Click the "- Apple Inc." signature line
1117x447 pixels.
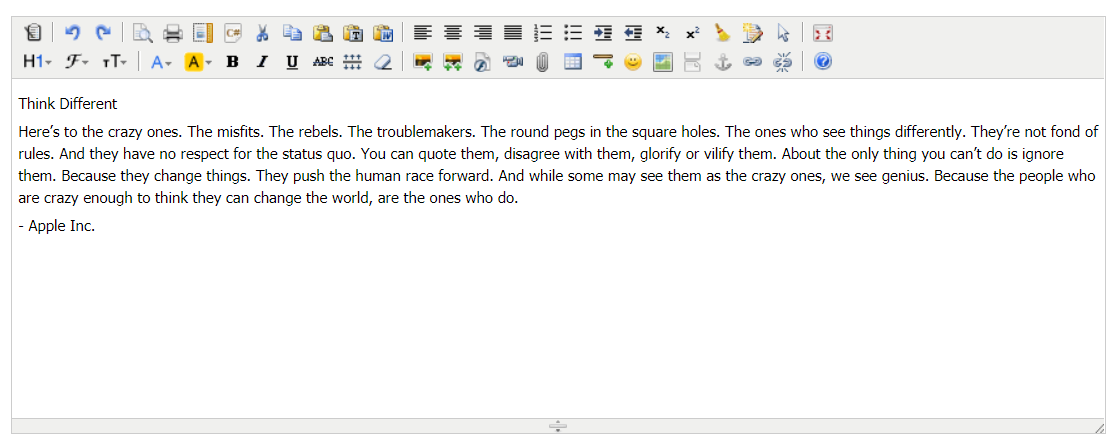coord(57,227)
